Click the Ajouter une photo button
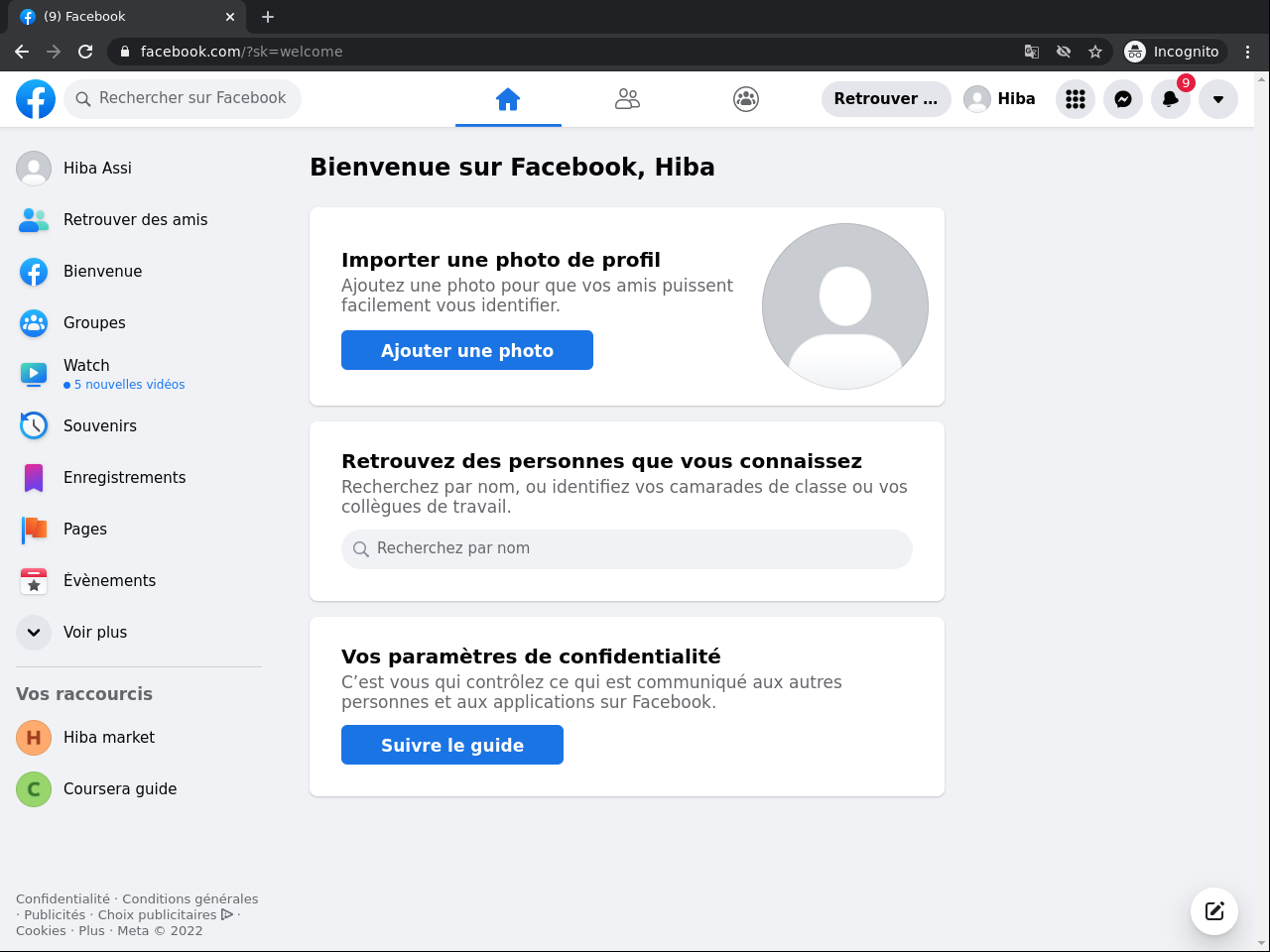The height and width of the screenshot is (952, 1270). click(x=467, y=350)
